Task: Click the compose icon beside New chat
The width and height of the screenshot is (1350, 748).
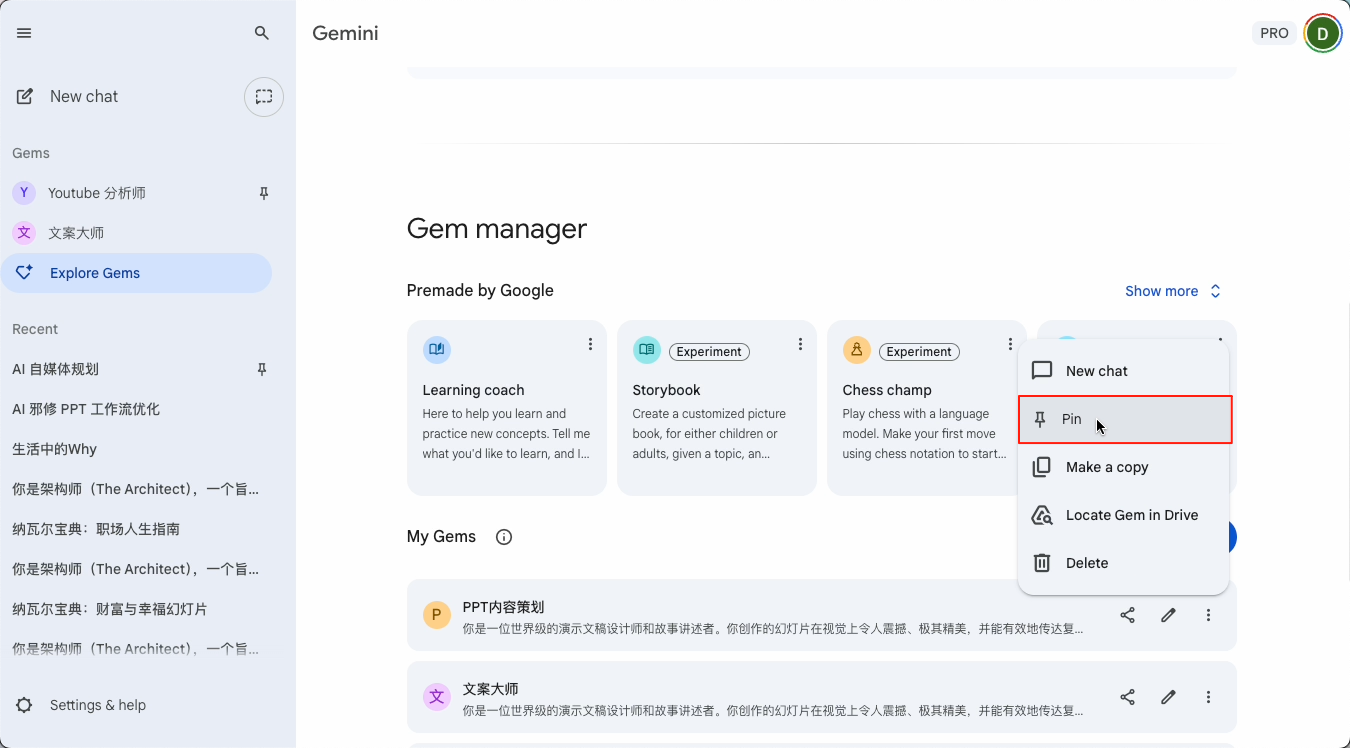Action: pos(23,95)
